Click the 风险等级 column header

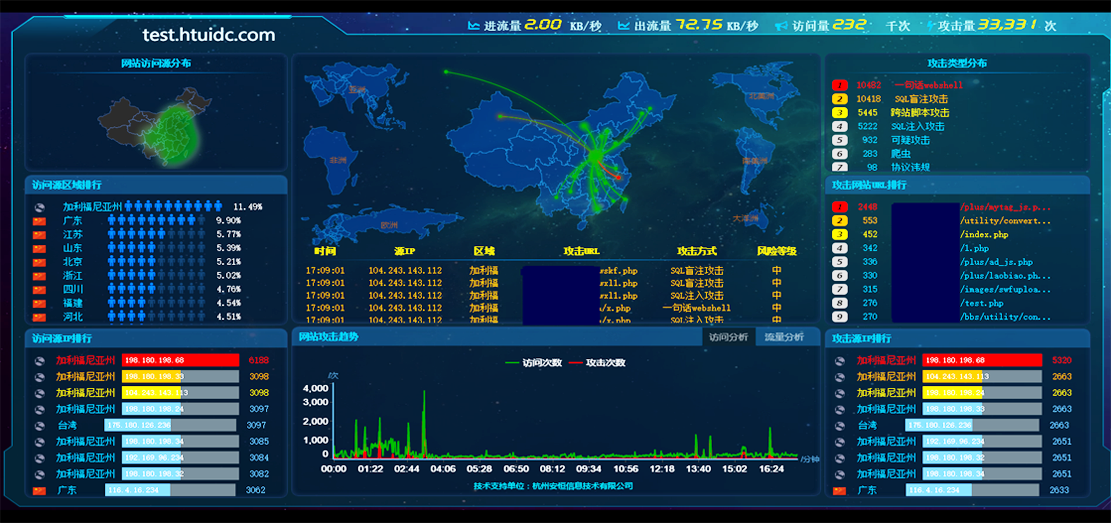[776, 251]
